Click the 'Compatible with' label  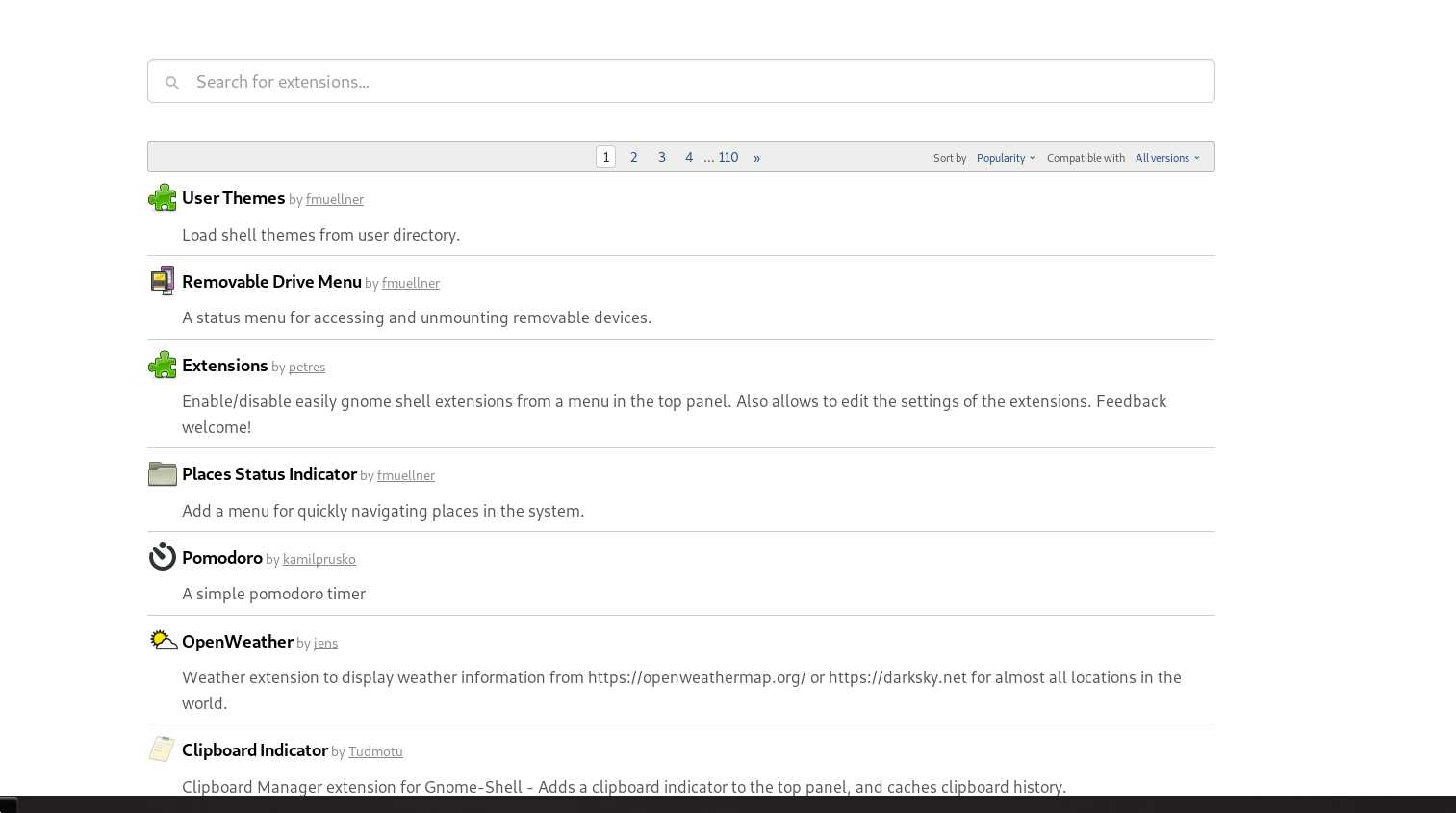pos(1086,158)
